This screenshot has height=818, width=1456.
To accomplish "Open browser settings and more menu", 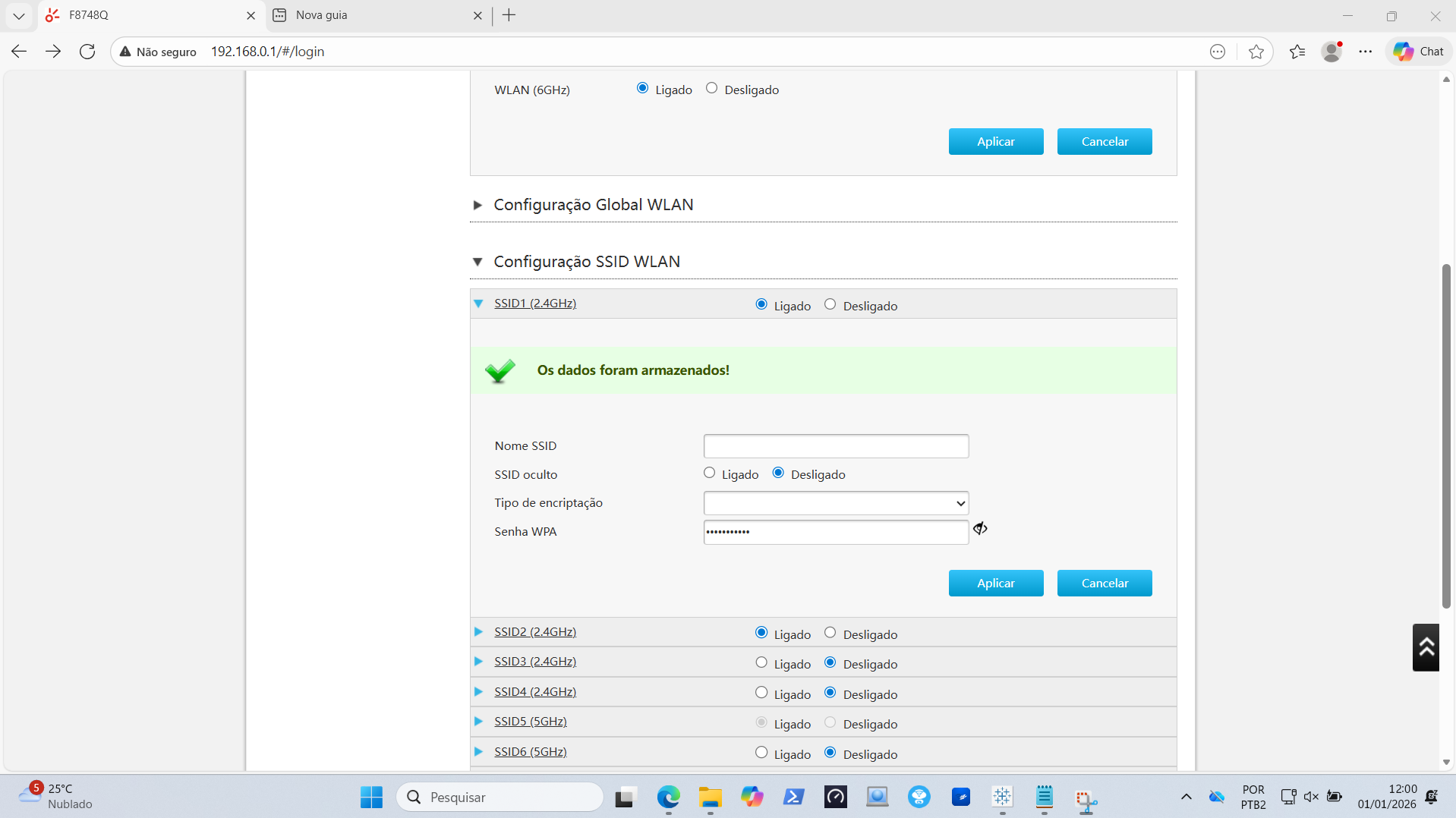I will point(1365,52).
